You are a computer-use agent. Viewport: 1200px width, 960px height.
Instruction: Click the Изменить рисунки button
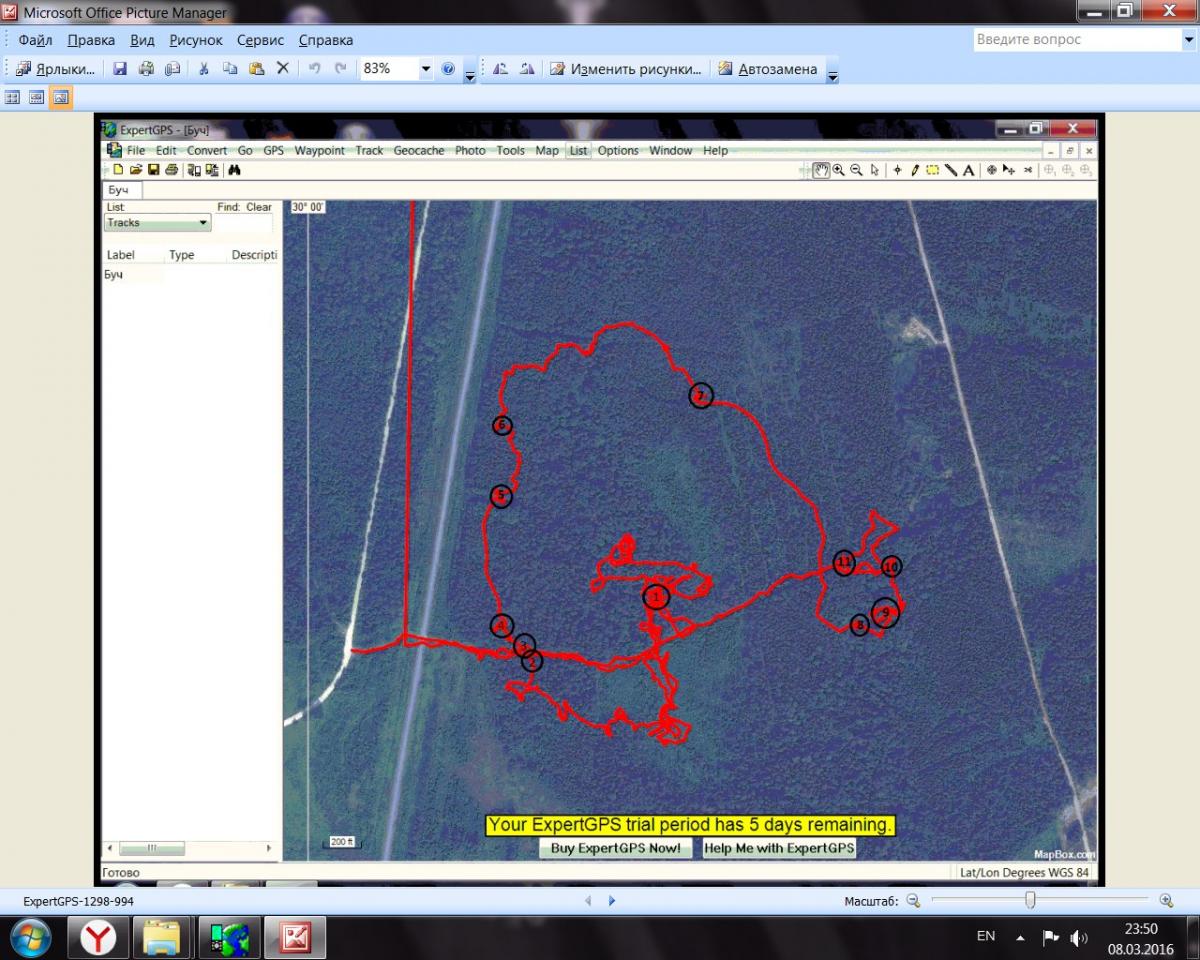626,69
